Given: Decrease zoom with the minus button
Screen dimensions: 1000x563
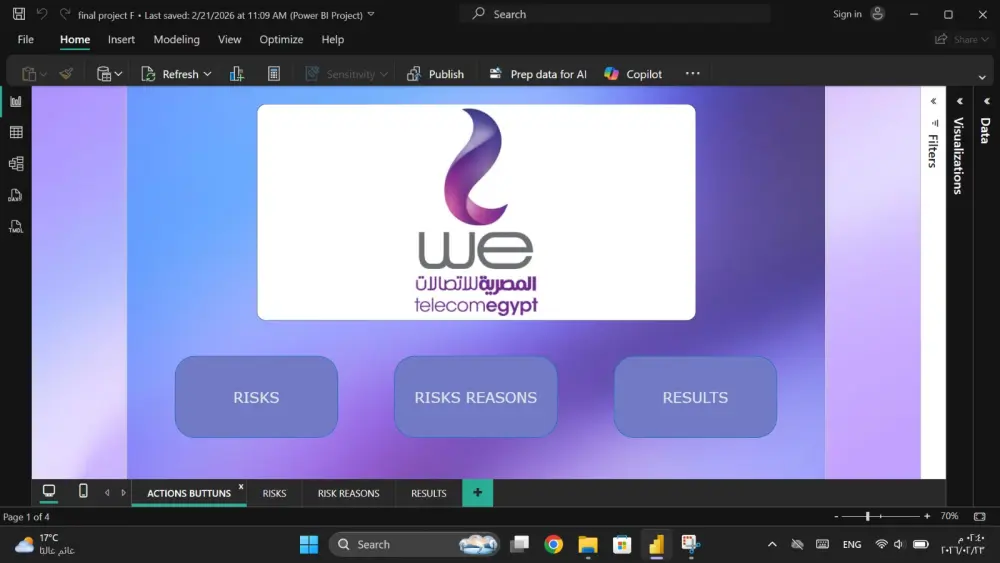Looking at the screenshot, I should [x=836, y=516].
